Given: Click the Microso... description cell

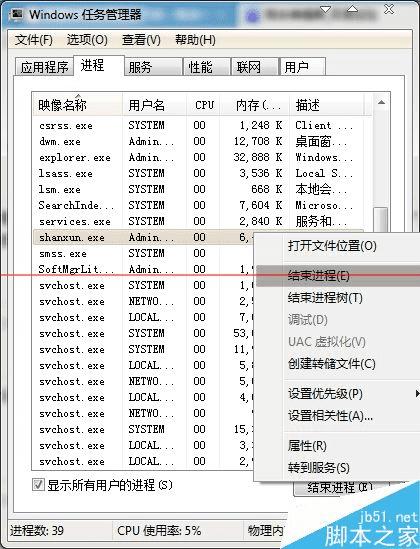Looking at the screenshot, I should click(x=324, y=206).
